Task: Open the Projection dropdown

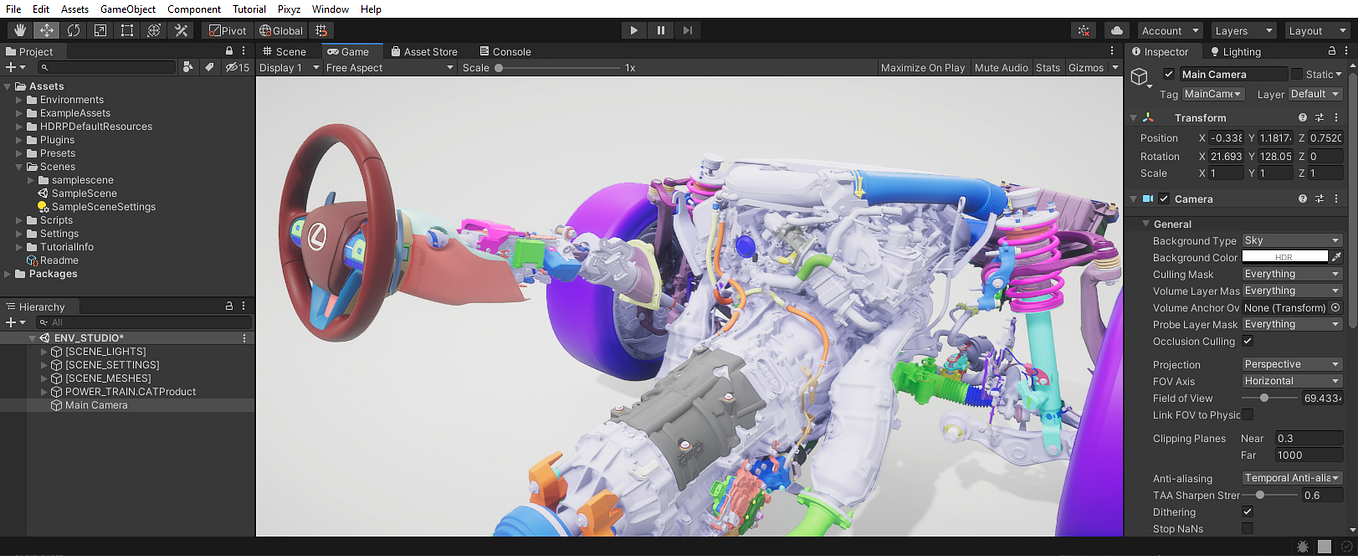Action: click(1292, 364)
